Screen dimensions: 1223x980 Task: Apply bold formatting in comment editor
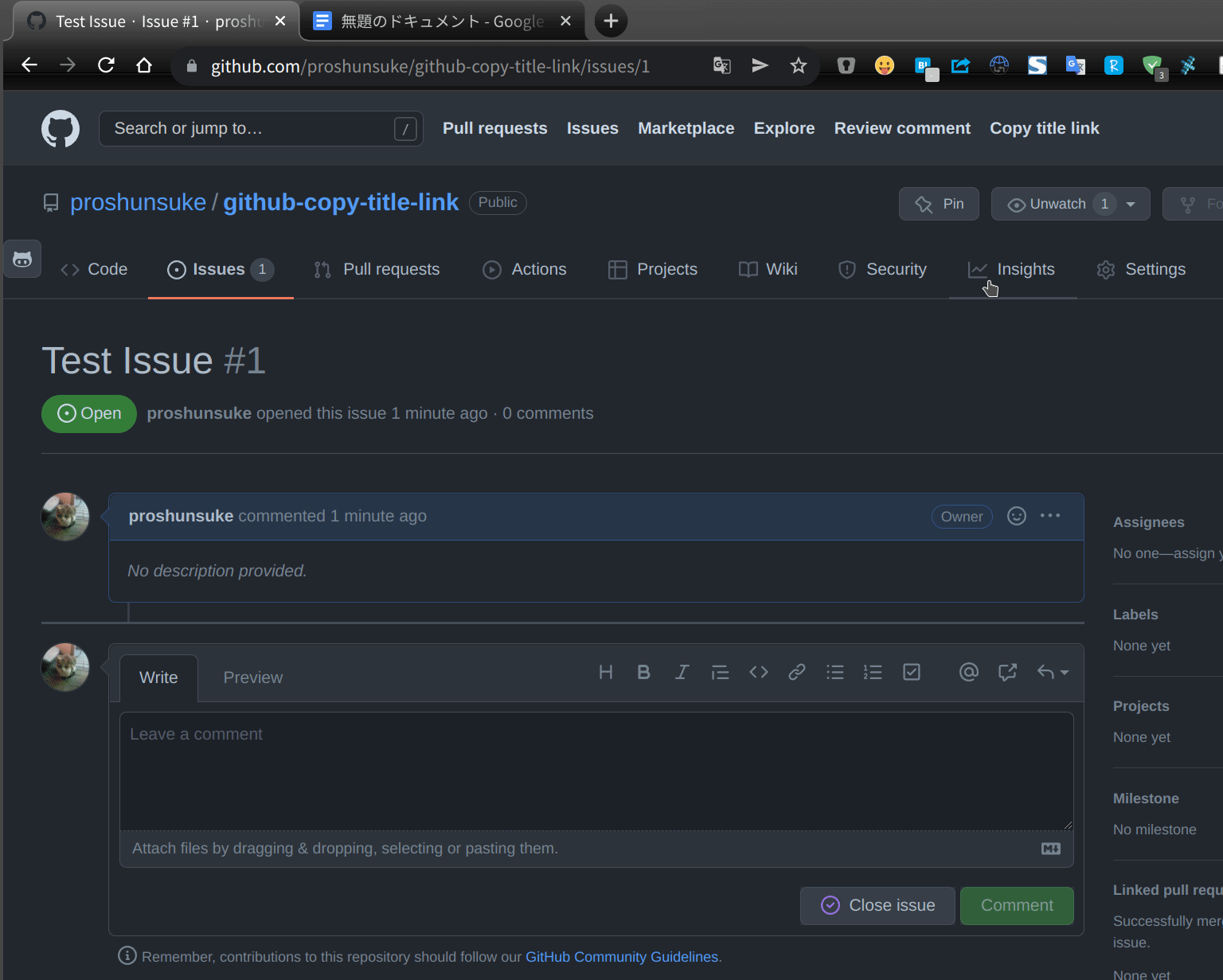[x=644, y=673]
